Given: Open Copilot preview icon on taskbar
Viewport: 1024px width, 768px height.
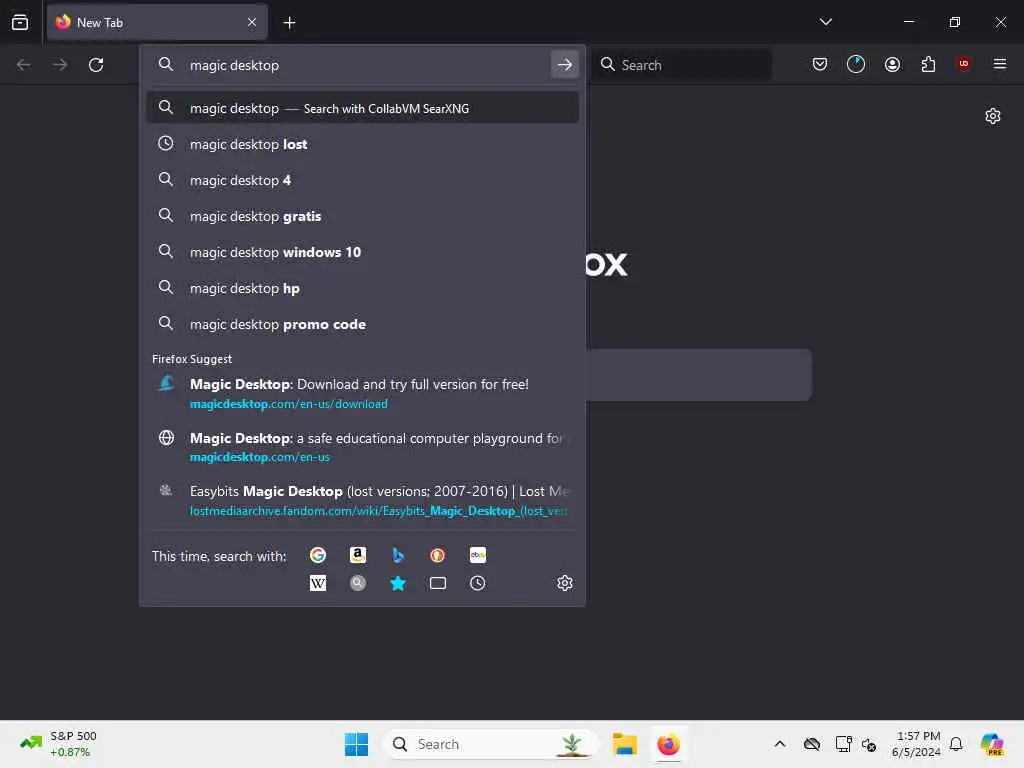Looking at the screenshot, I should (992, 744).
